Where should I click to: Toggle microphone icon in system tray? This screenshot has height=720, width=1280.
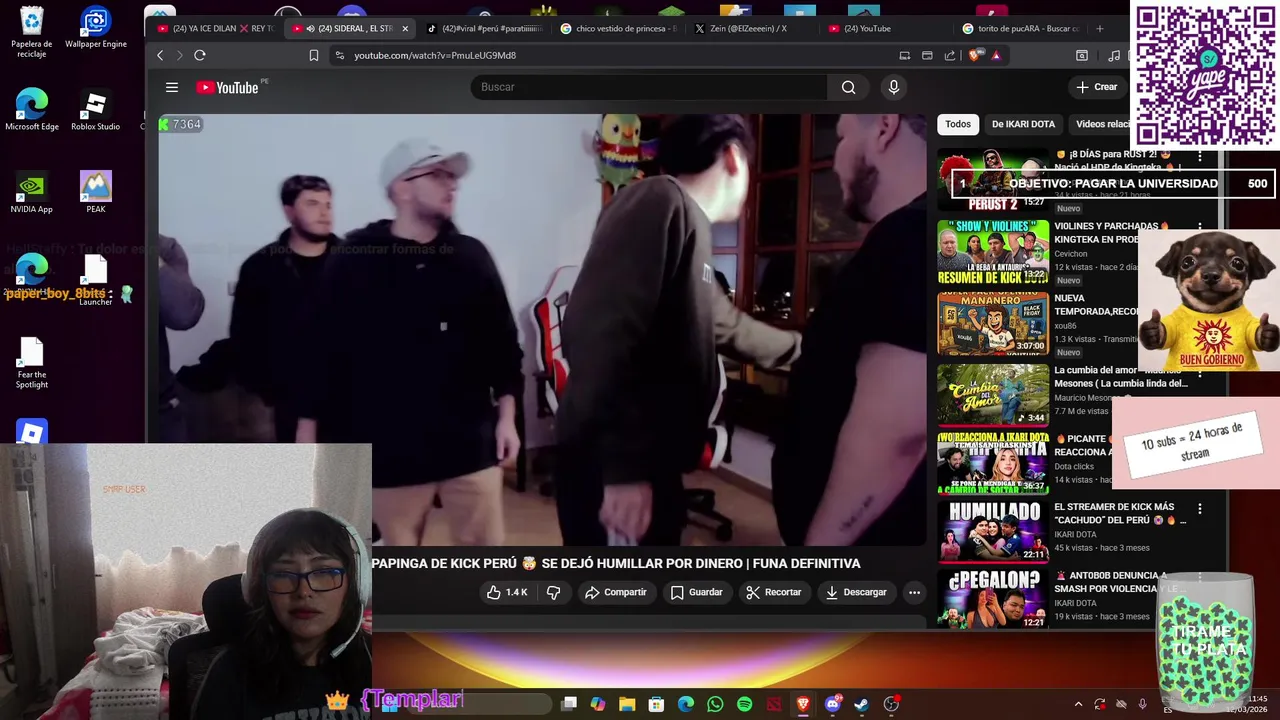pyautogui.click(x=1142, y=704)
